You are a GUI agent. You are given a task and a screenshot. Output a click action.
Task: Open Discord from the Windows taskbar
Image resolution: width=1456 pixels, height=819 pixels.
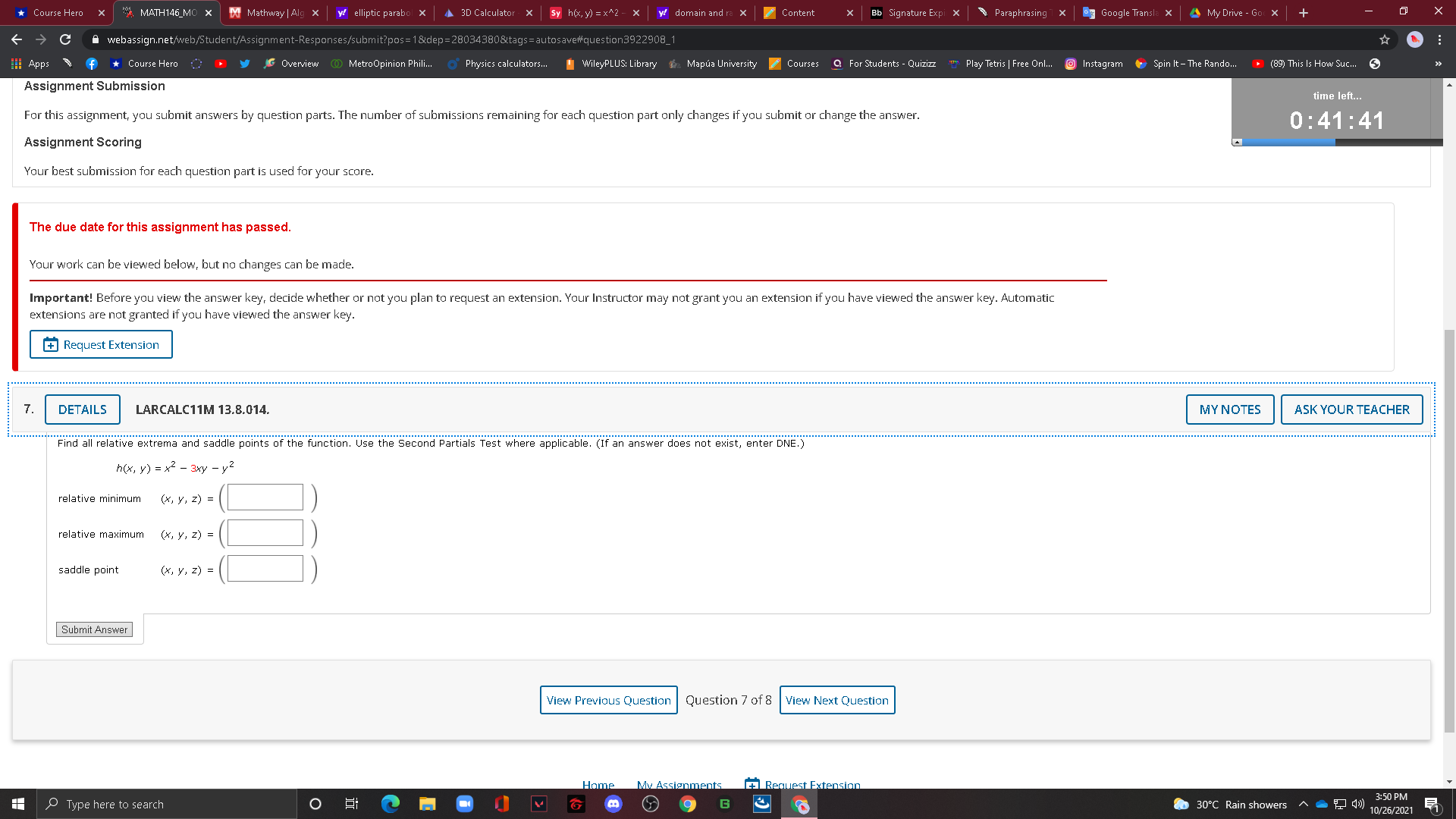(x=613, y=804)
